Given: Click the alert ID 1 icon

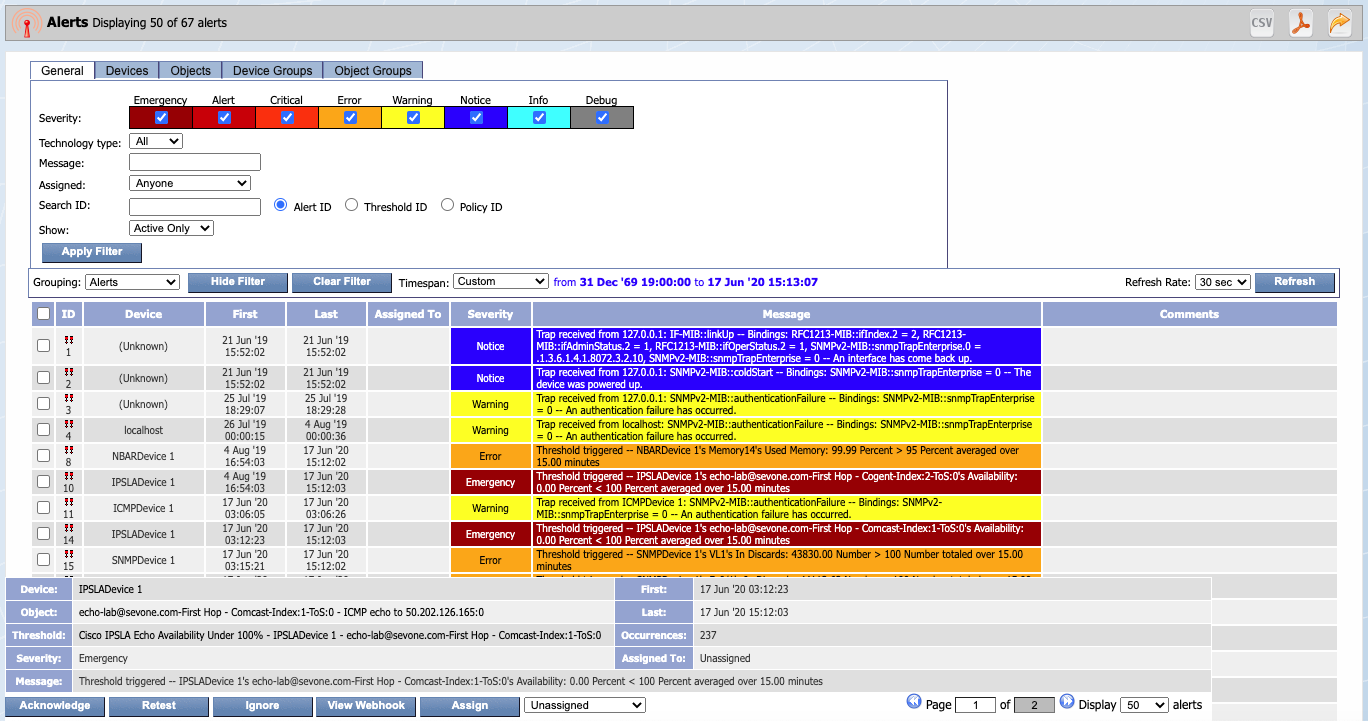Looking at the screenshot, I should coord(69,342).
